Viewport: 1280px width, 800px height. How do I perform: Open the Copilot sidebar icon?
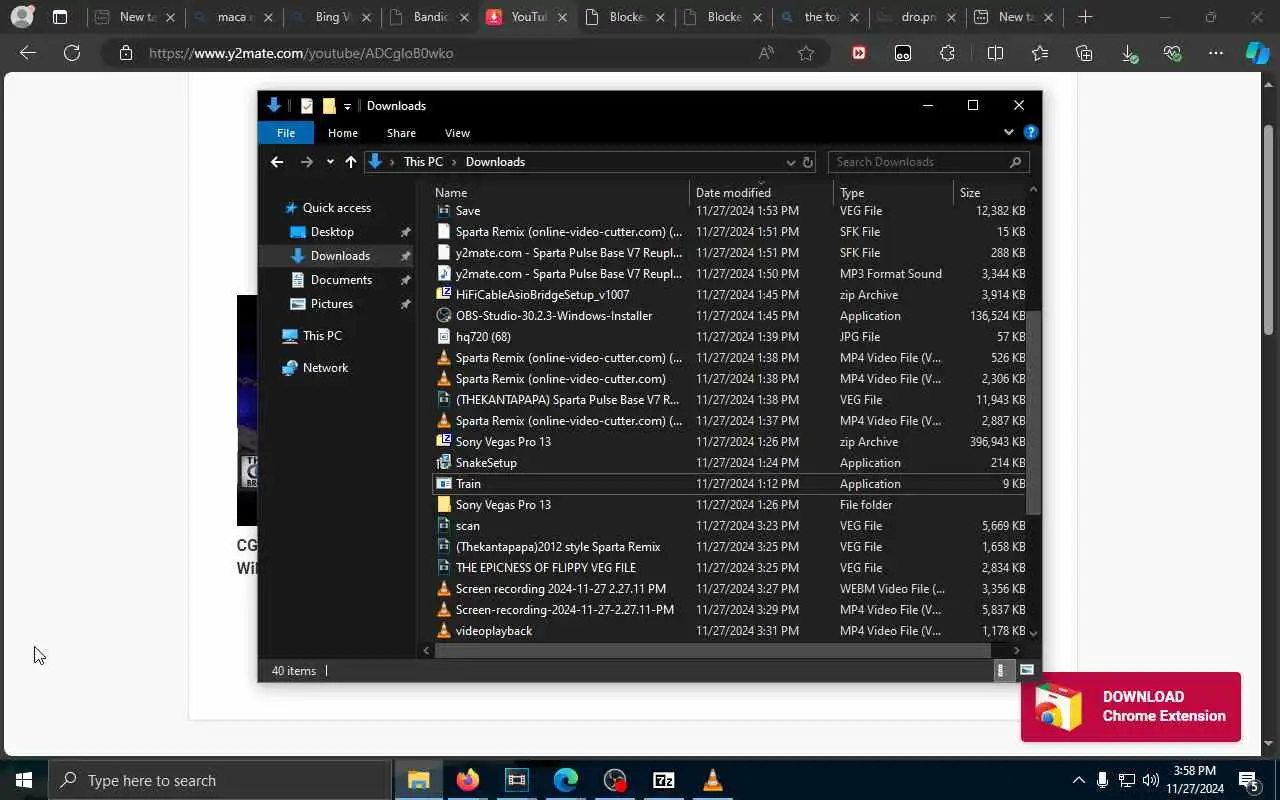pyautogui.click(x=1257, y=53)
